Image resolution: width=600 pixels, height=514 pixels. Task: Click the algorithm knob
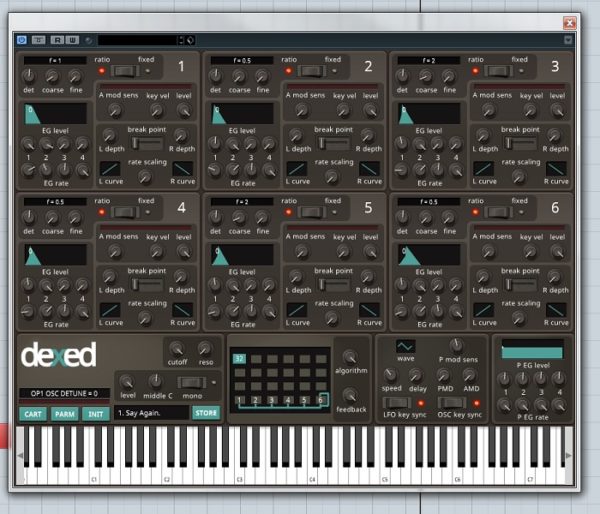pos(350,357)
